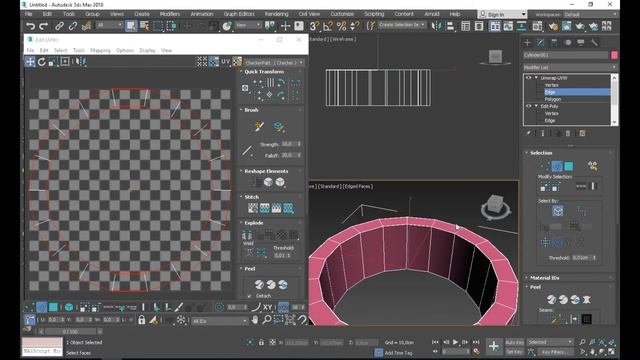The height and width of the screenshot is (360, 640).
Task: Click the Play animation button
Action: pyautogui.click(x=455, y=342)
